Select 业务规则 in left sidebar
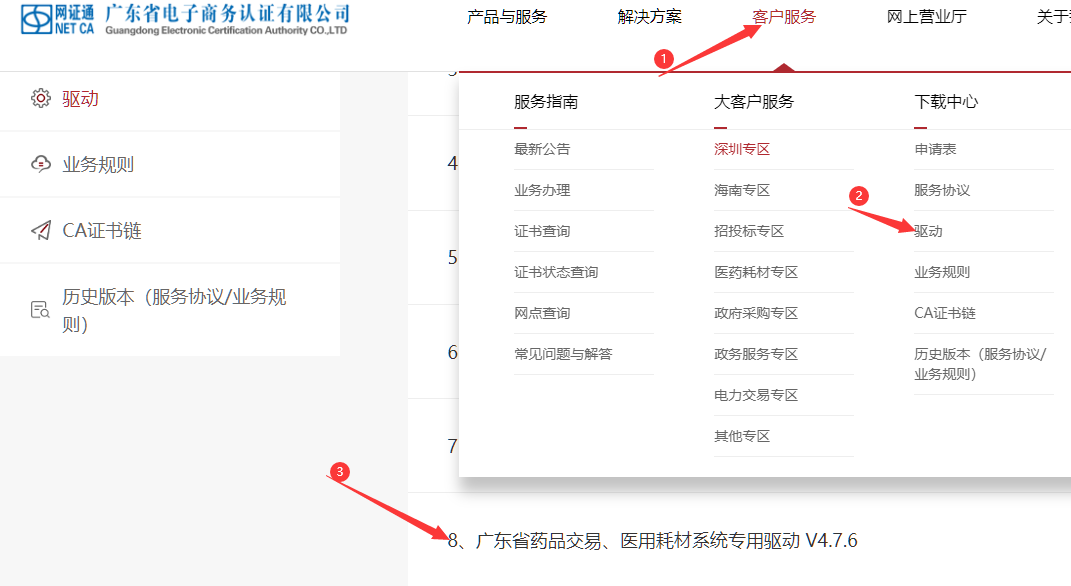Viewport: 1071px width, 586px height. click(x=98, y=165)
